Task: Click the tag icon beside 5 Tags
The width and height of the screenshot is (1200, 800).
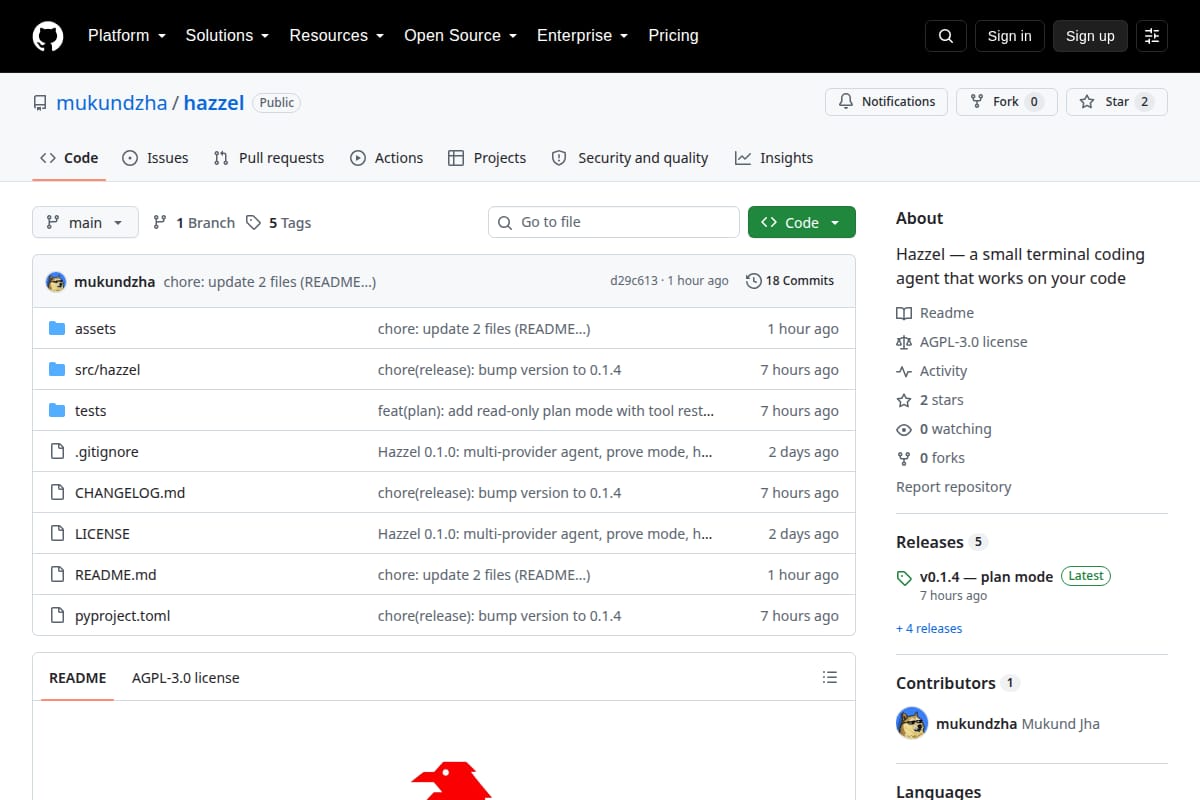Action: coord(254,223)
